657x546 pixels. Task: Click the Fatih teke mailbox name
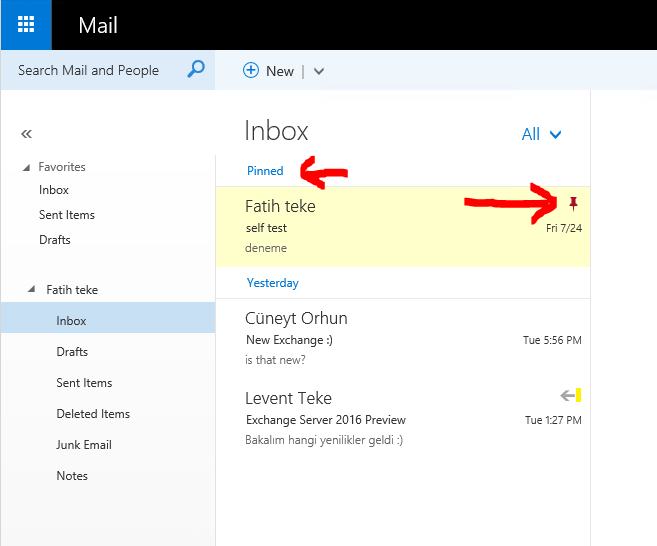pyautogui.click(x=72, y=290)
